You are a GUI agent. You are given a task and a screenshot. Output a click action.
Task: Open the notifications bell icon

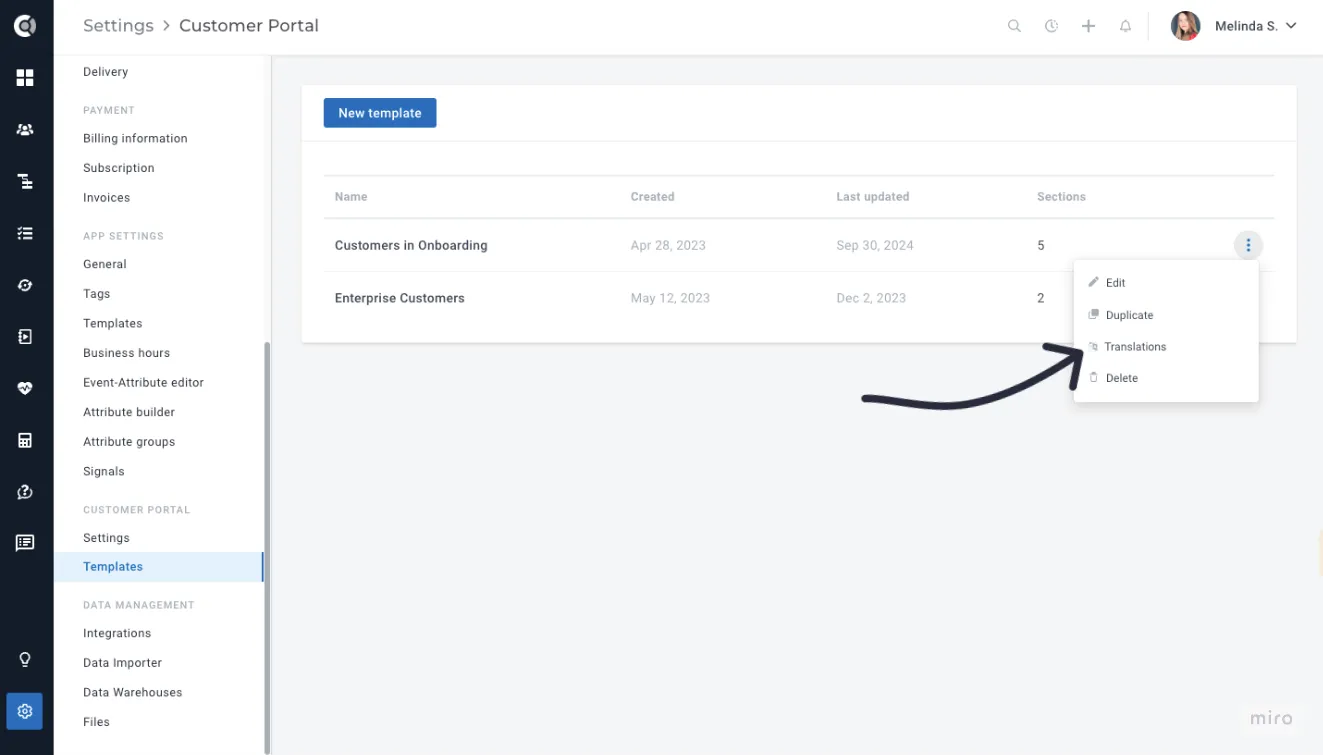pos(1125,26)
